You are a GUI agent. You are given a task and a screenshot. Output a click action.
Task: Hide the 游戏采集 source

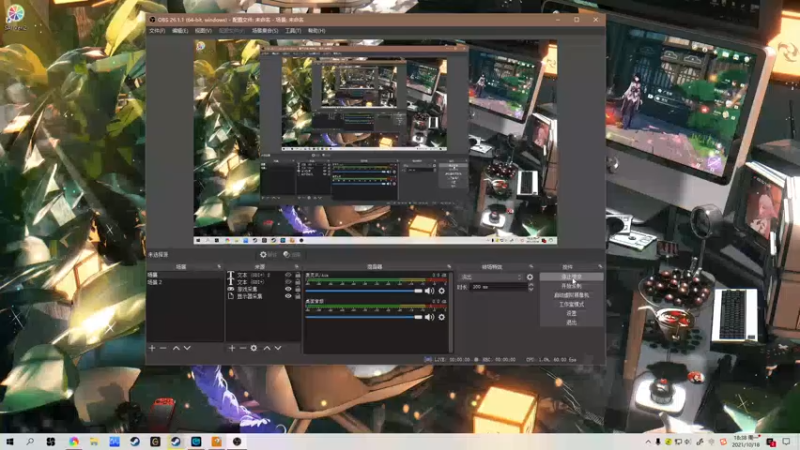pos(288,289)
